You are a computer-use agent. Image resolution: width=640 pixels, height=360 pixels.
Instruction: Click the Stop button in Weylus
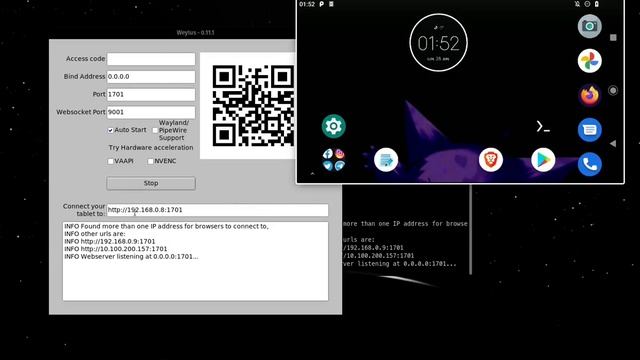(151, 183)
